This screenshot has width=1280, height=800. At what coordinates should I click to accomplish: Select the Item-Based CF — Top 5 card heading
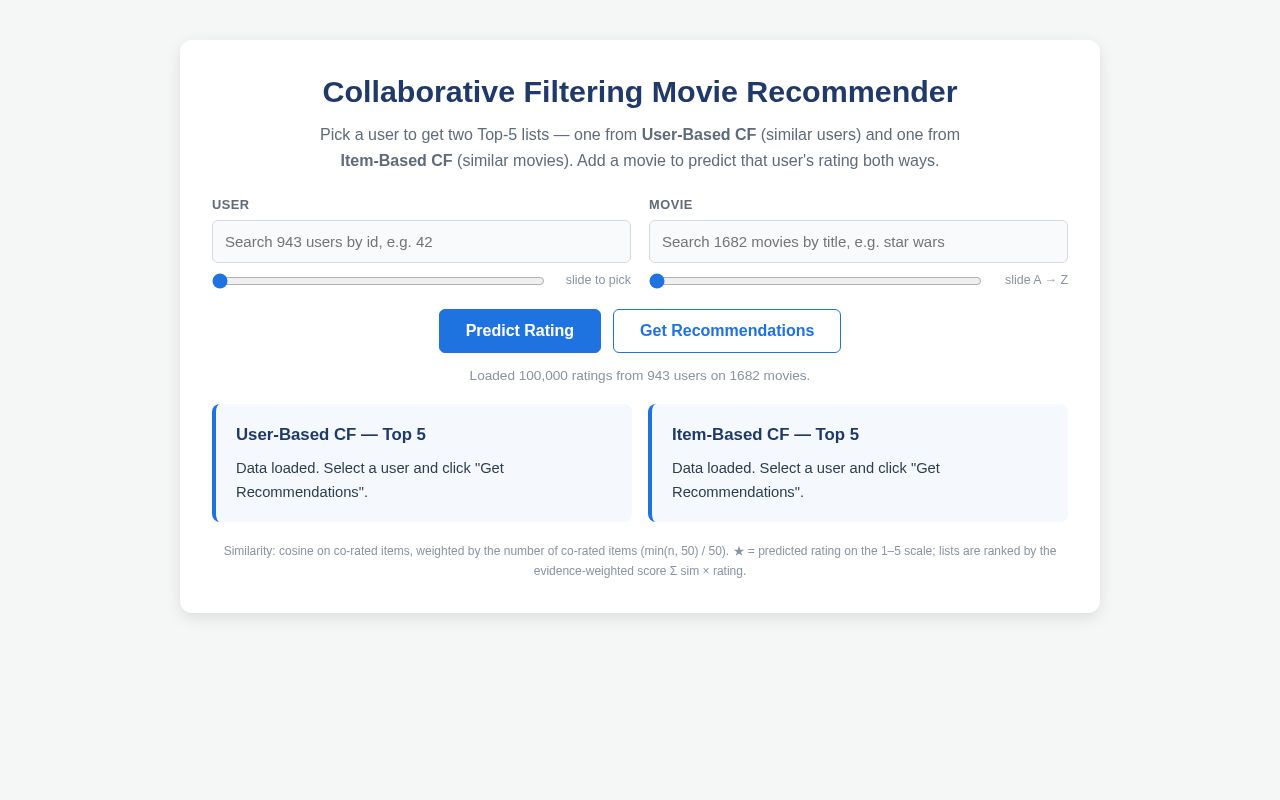765,435
